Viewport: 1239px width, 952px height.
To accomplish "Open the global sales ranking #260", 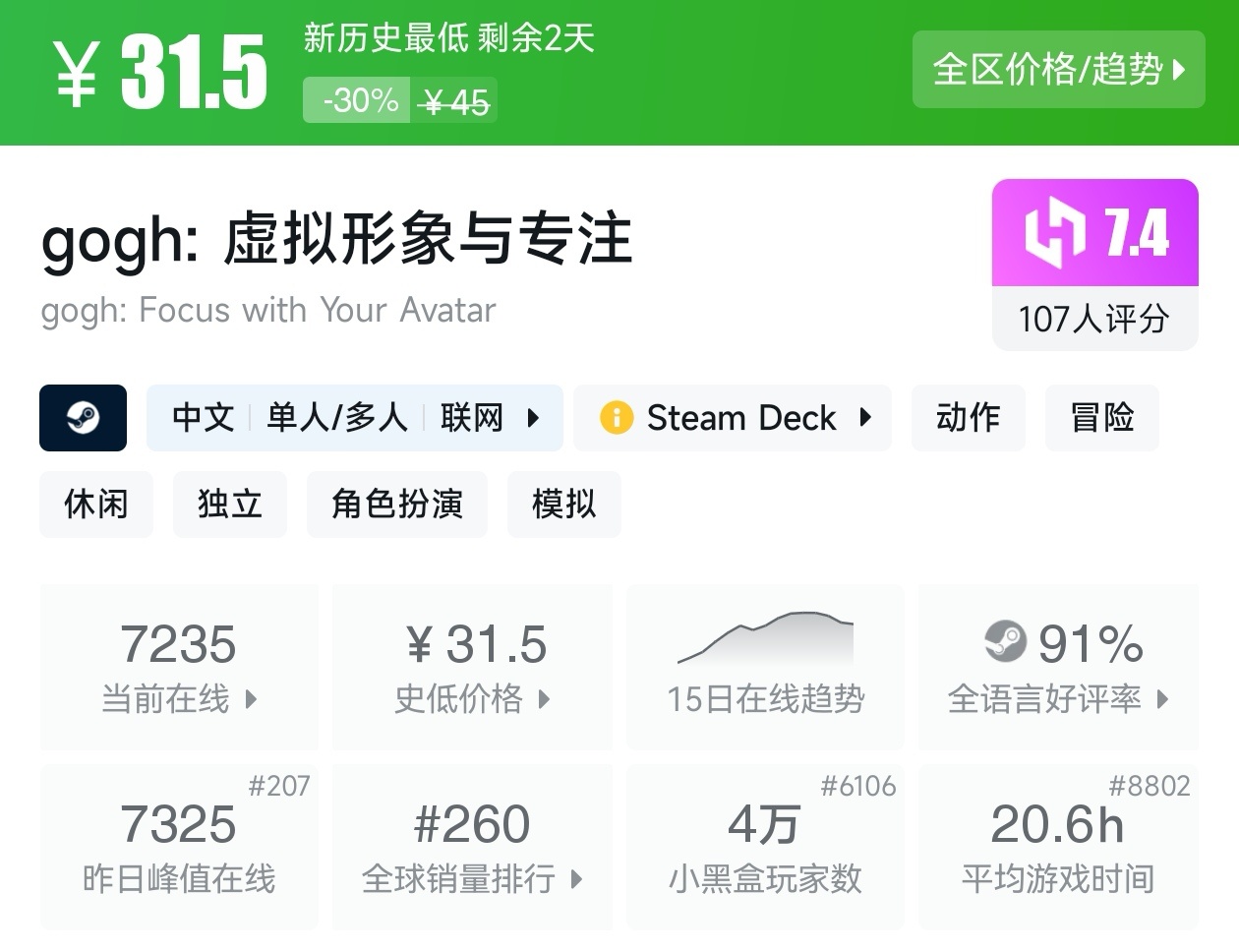I will point(472,847).
